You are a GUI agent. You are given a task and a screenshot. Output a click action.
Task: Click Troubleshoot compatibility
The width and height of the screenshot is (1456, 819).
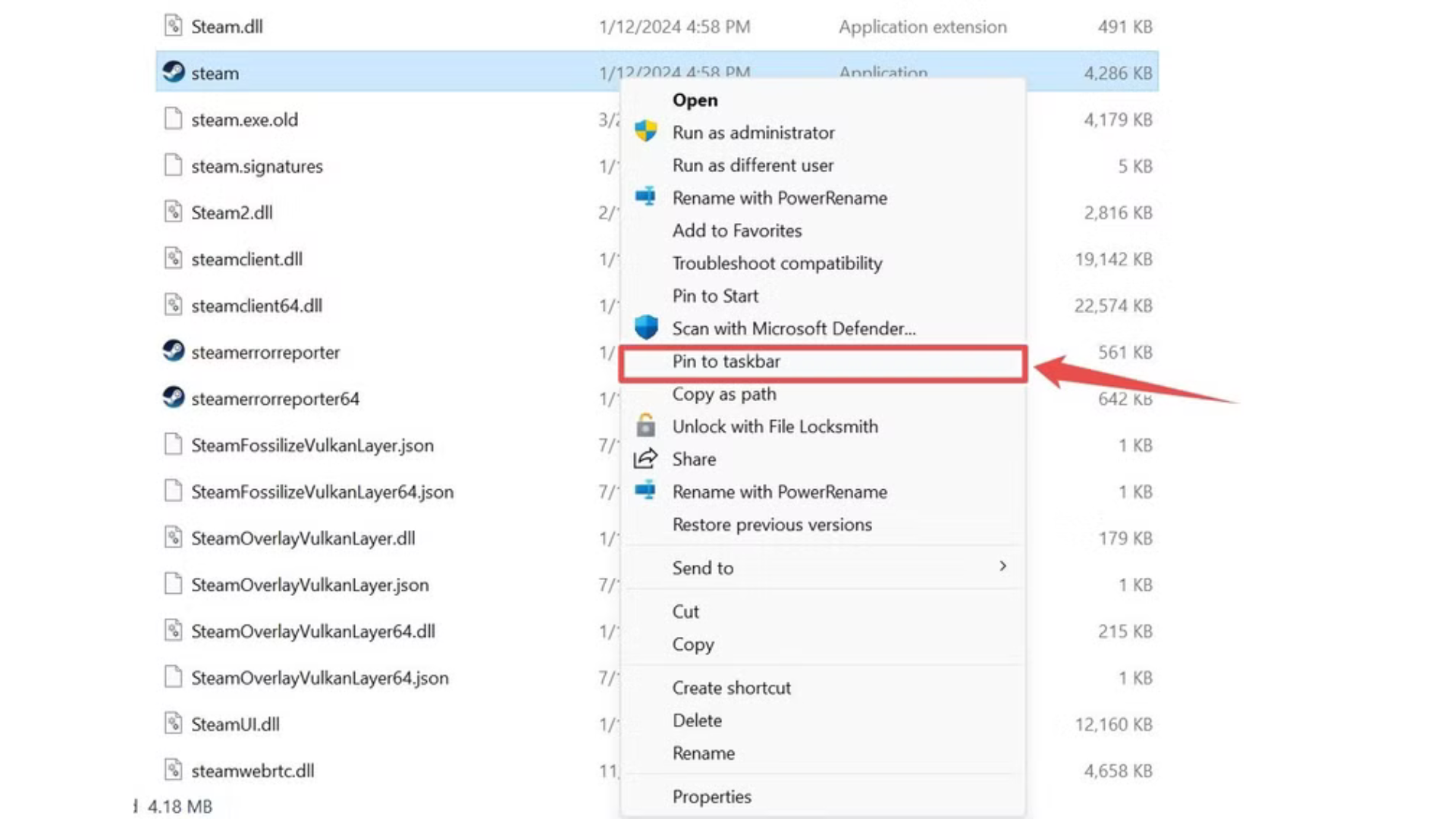click(777, 263)
